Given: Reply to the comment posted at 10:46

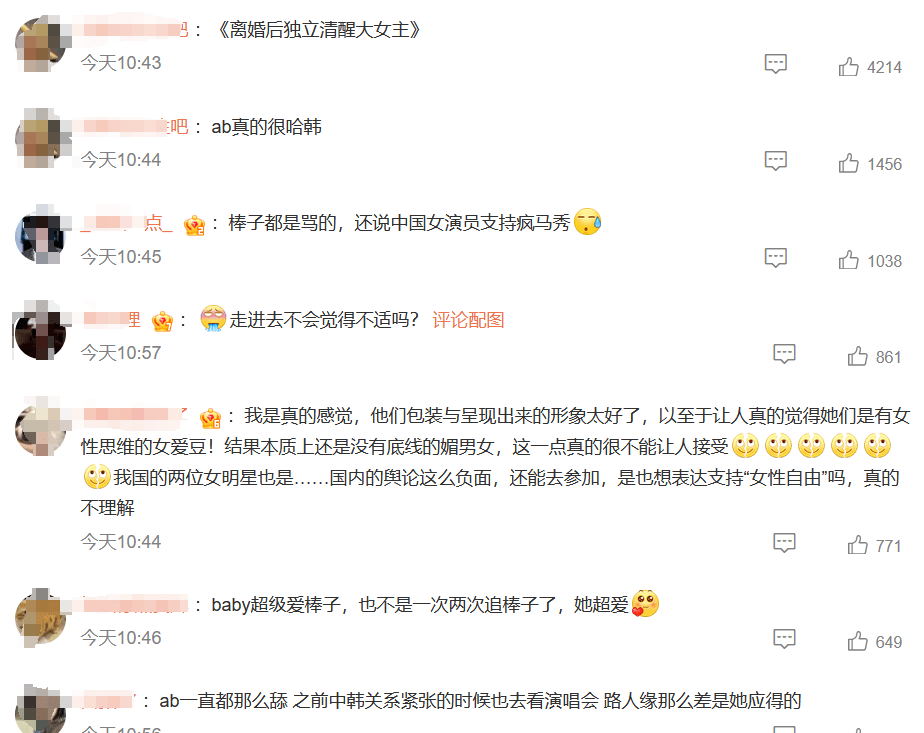Looking at the screenshot, I should (784, 639).
